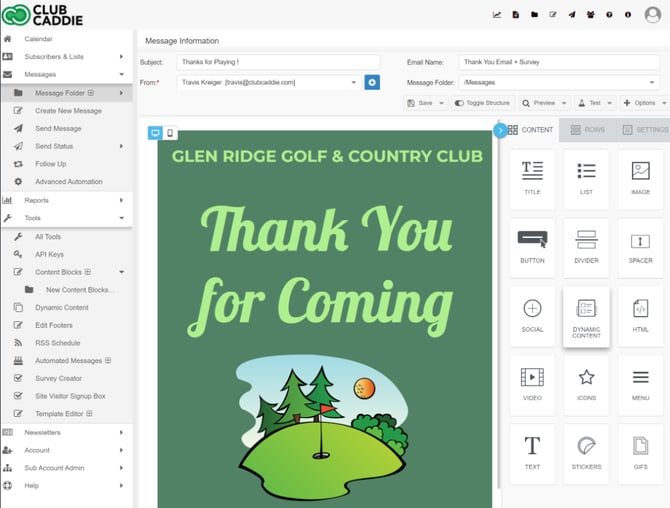This screenshot has width=670, height=508.
Task: Pick the Button content block
Action: pos(532,246)
